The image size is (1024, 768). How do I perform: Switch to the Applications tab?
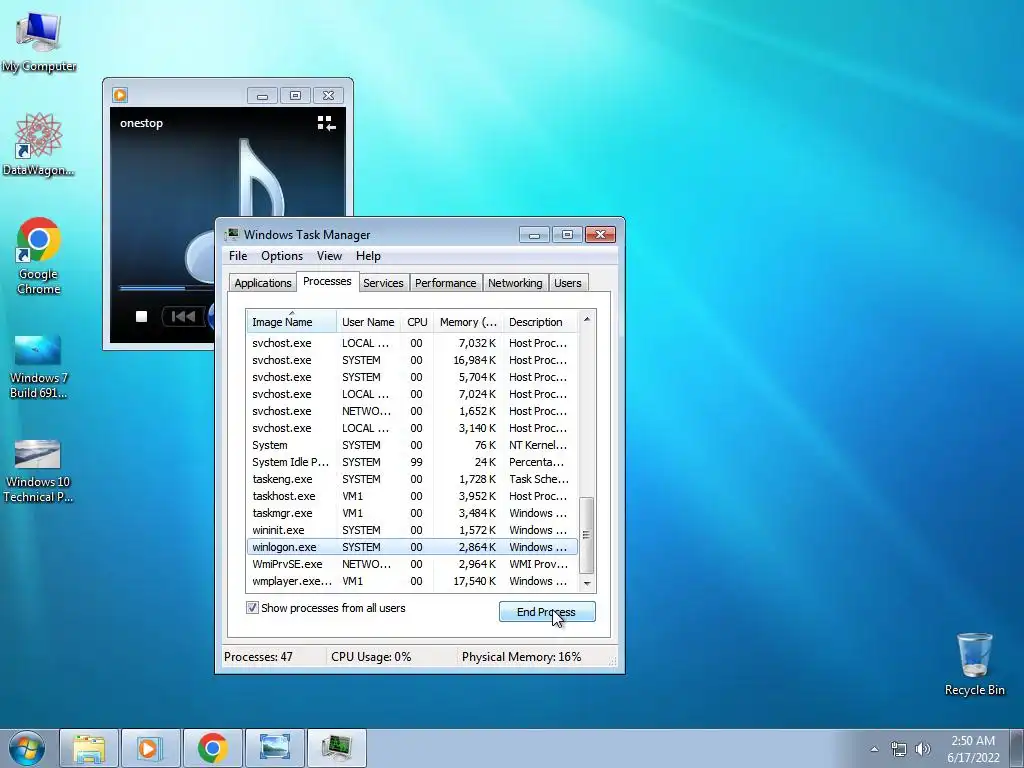[x=263, y=283]
